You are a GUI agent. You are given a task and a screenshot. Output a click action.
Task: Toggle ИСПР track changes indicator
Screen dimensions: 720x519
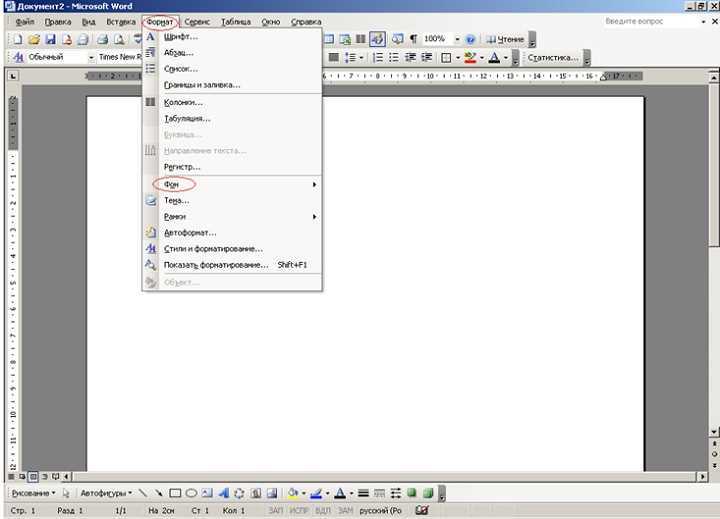pos(299,510)
